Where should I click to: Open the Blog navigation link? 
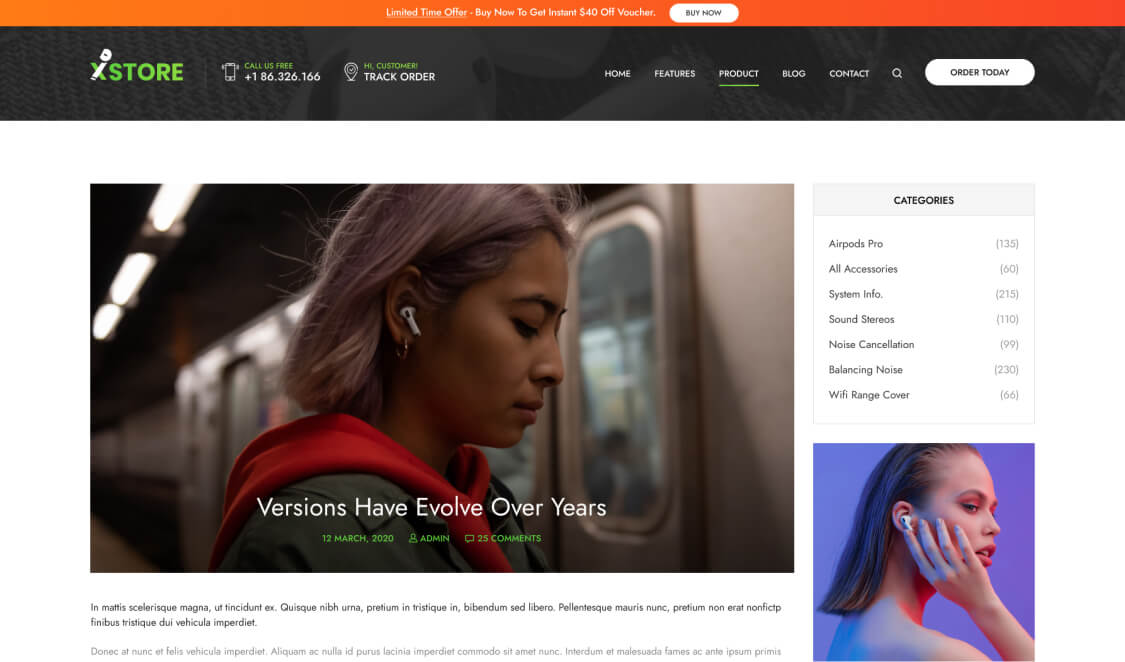pyautogui.click(x=793, y=73)
